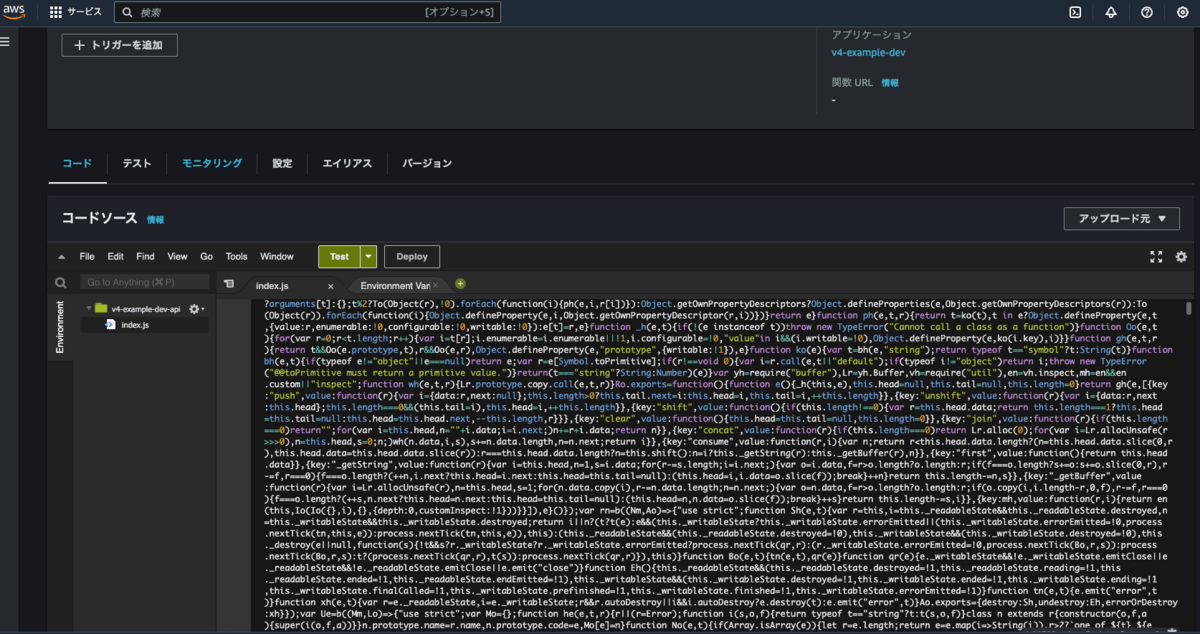Viewport: 1200px width, 634px height.
Task: Open AWS CloudShell terminal icon
Action: pos(1075,13)
